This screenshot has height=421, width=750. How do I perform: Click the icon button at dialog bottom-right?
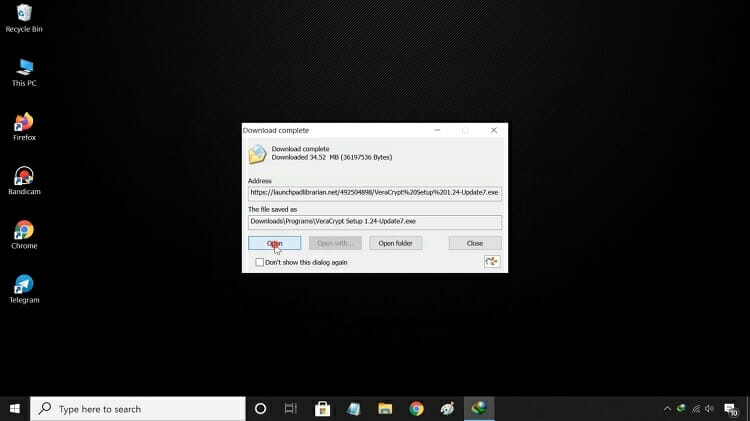tap(491, 262)
